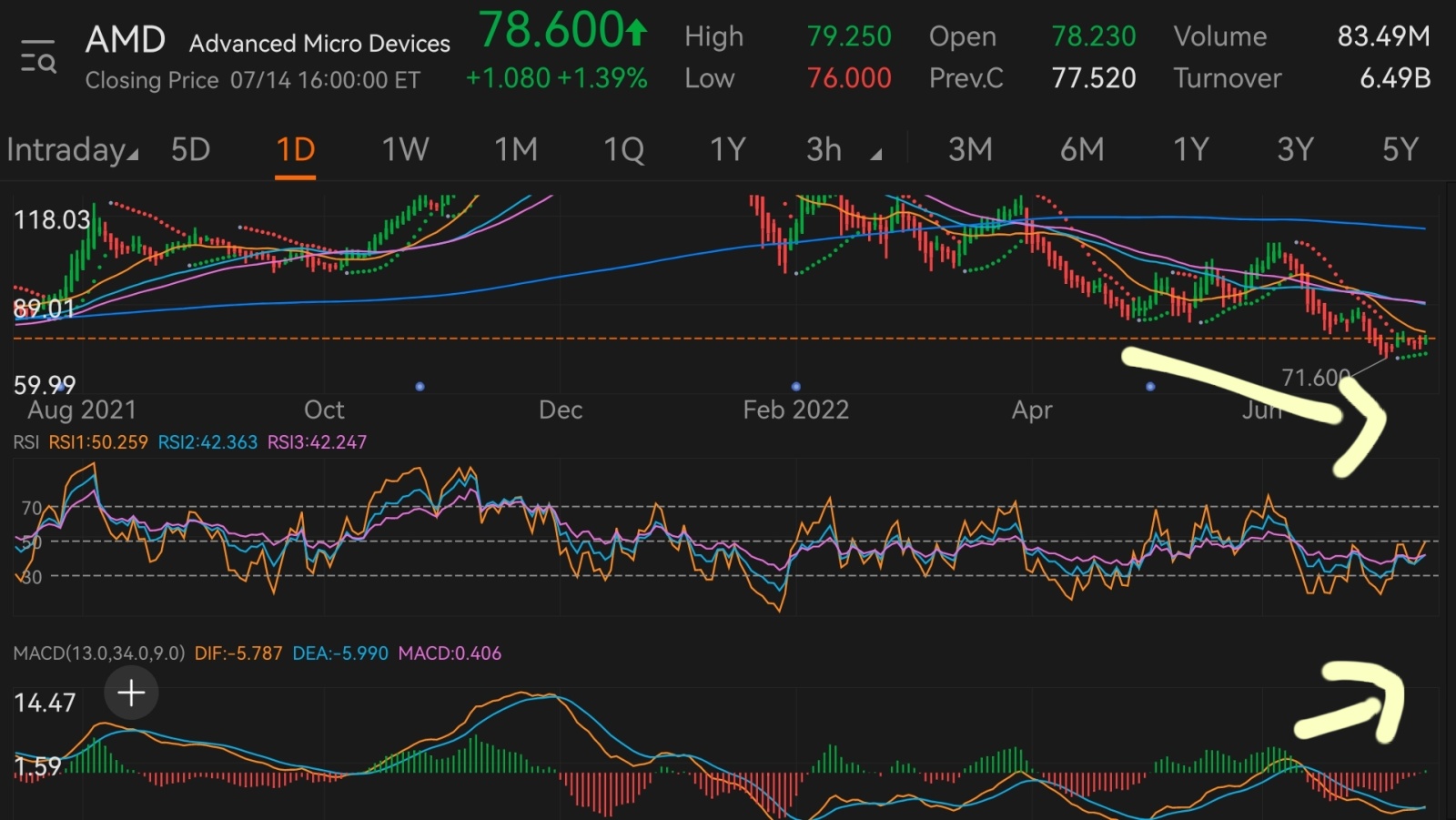This screenshot has width=1456, height=820.
Task: Switch to the 5D chart tab
Action: pyautogui.click(x=190, y=149)
